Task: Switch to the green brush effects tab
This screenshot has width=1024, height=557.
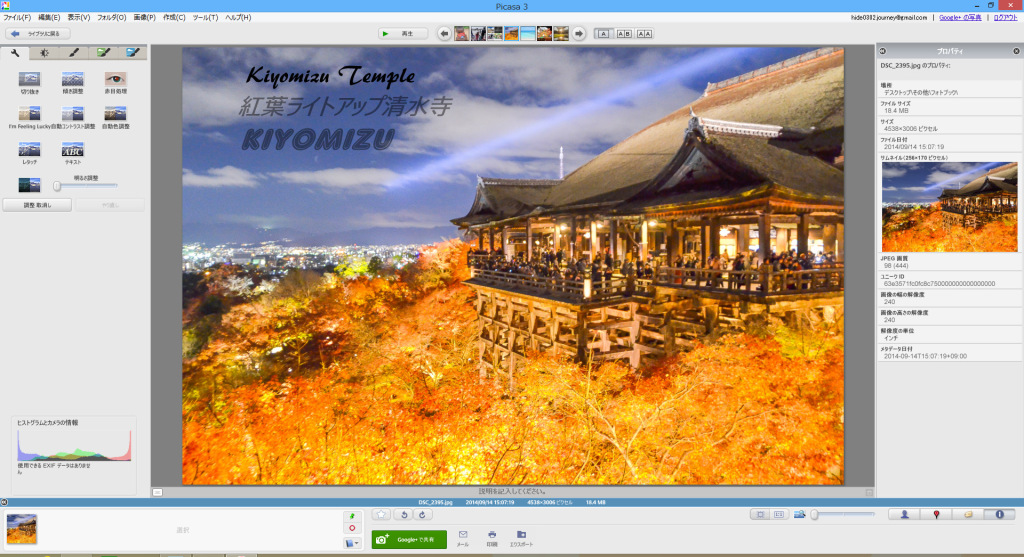Action: coord(103,53)
